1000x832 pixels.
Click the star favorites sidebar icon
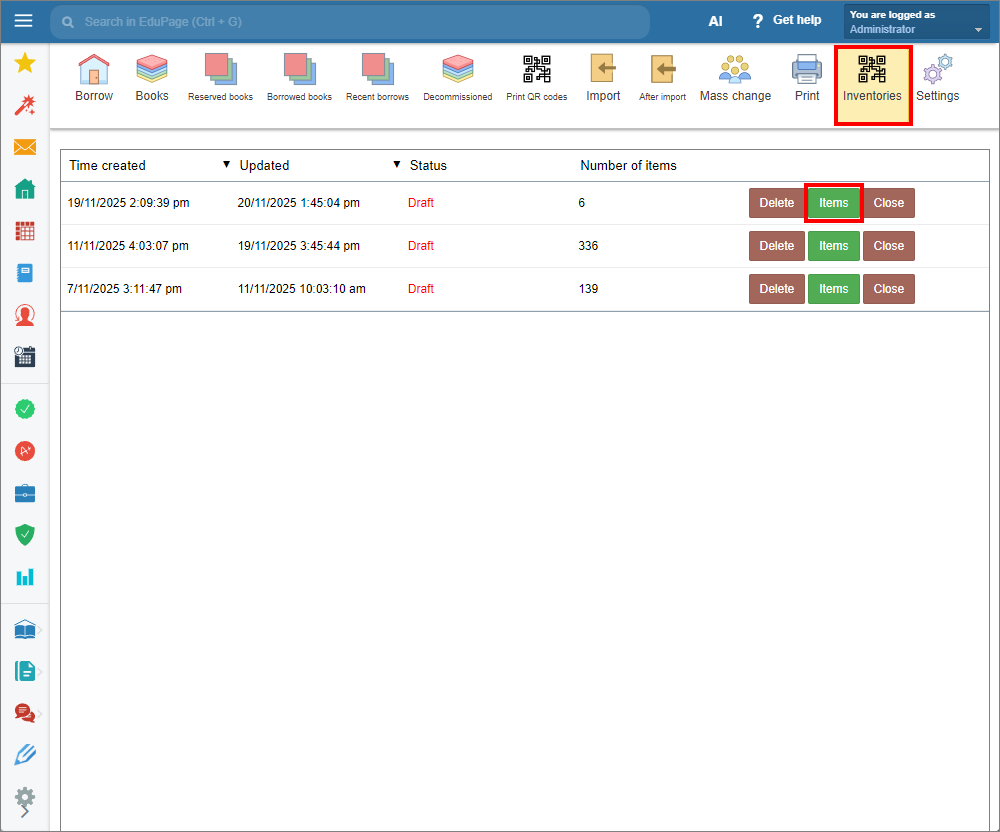25,63
